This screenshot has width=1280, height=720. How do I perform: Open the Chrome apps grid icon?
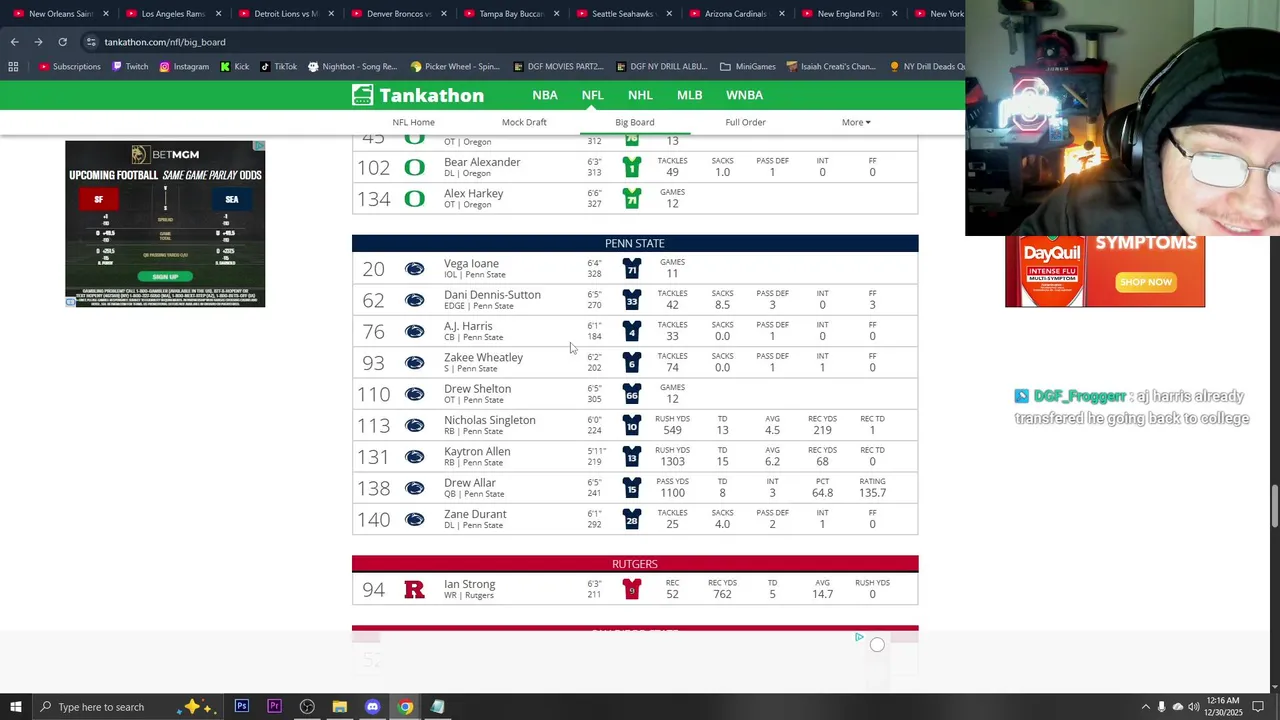click(x=13, y=67)
